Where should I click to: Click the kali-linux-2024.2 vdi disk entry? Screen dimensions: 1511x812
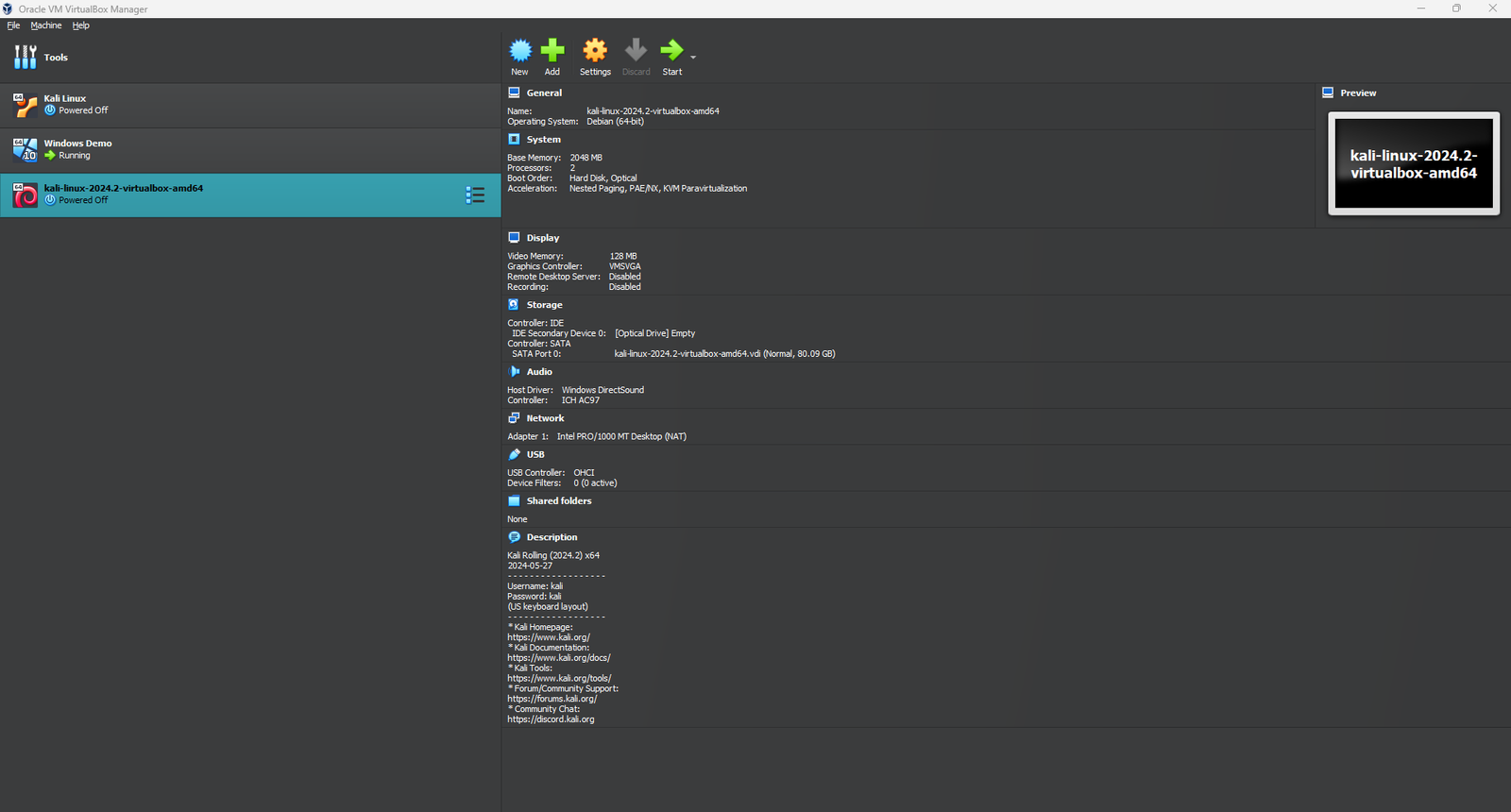pyautogui.click(x=724, y=354)
